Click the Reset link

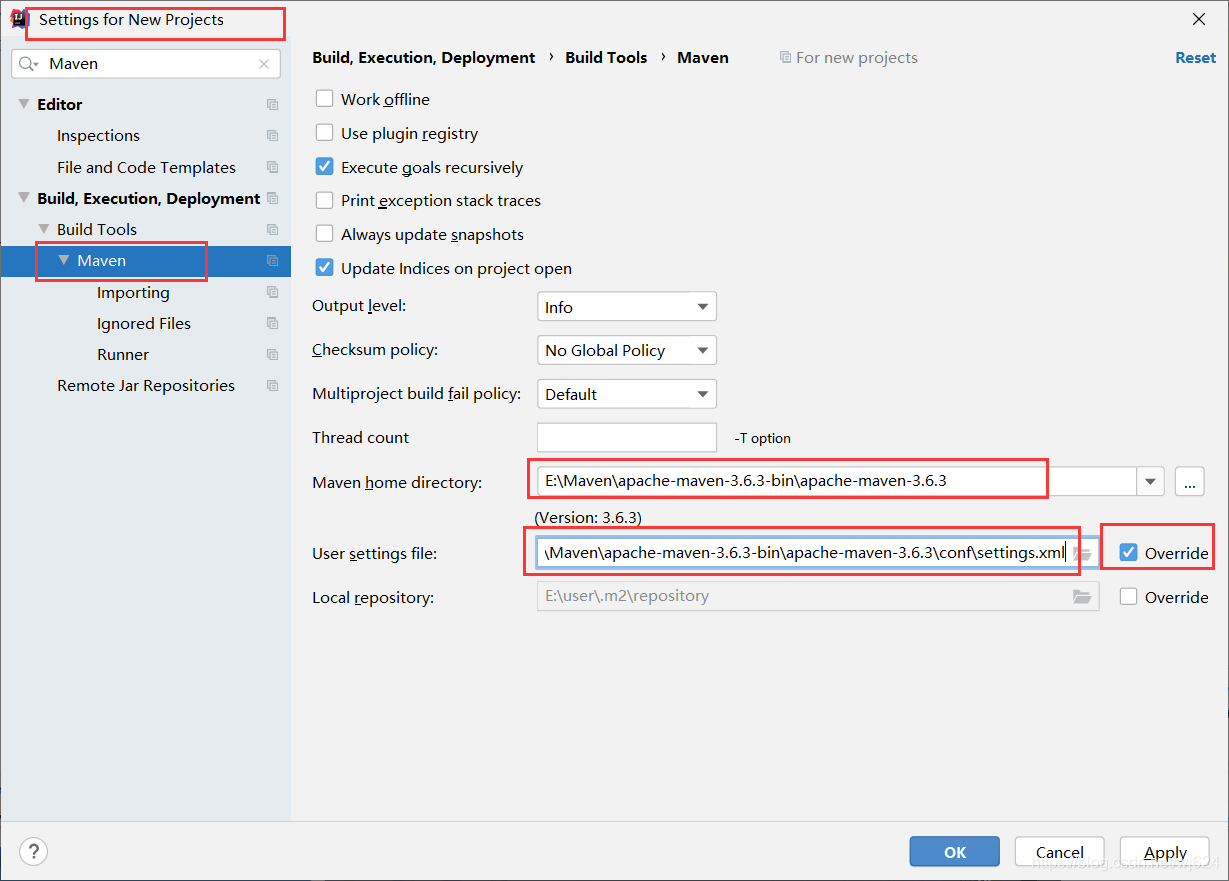1195,58
